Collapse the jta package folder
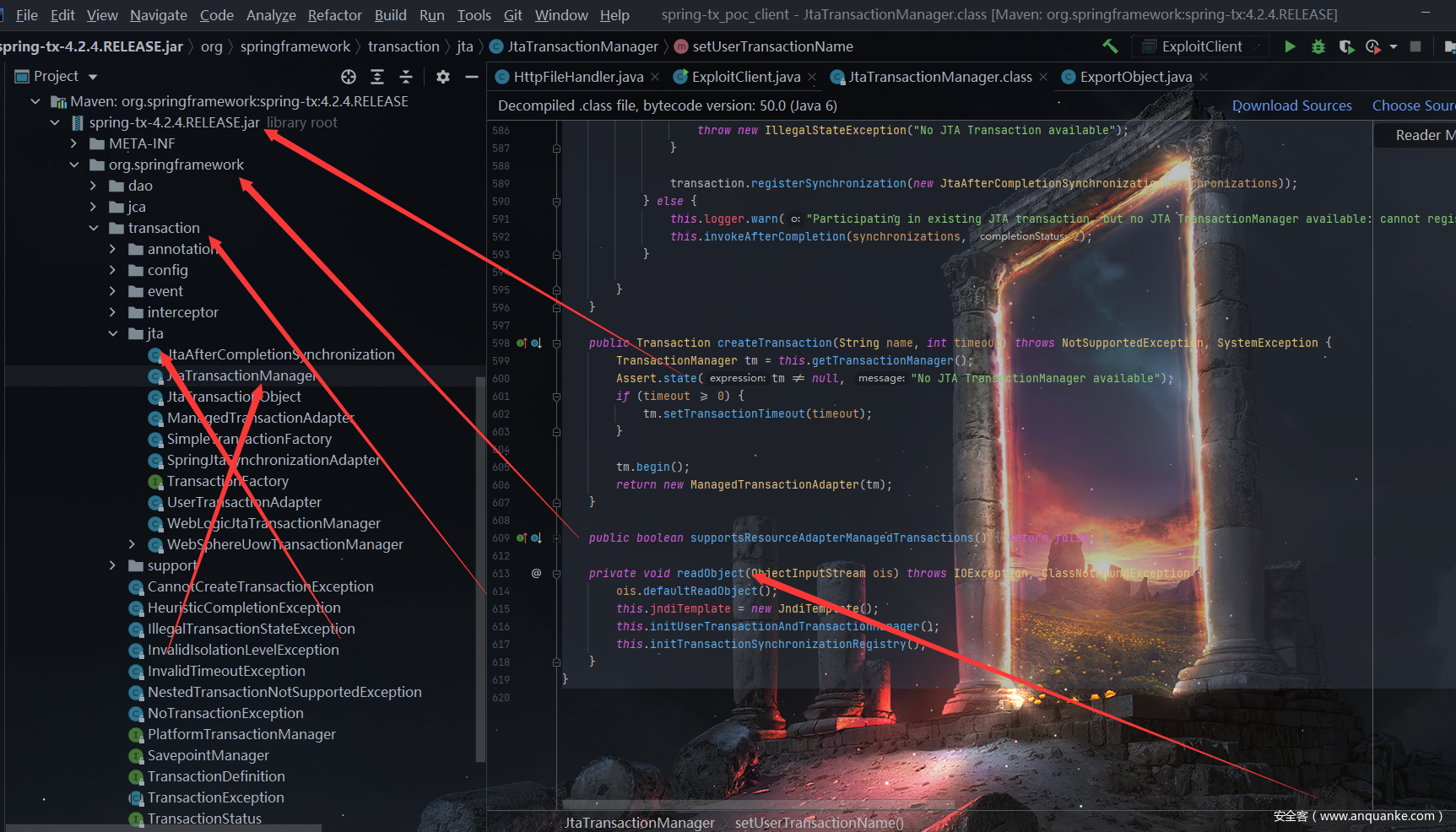Image resolution: width=1456 pixels, height=832 pixels. point(112,333)
